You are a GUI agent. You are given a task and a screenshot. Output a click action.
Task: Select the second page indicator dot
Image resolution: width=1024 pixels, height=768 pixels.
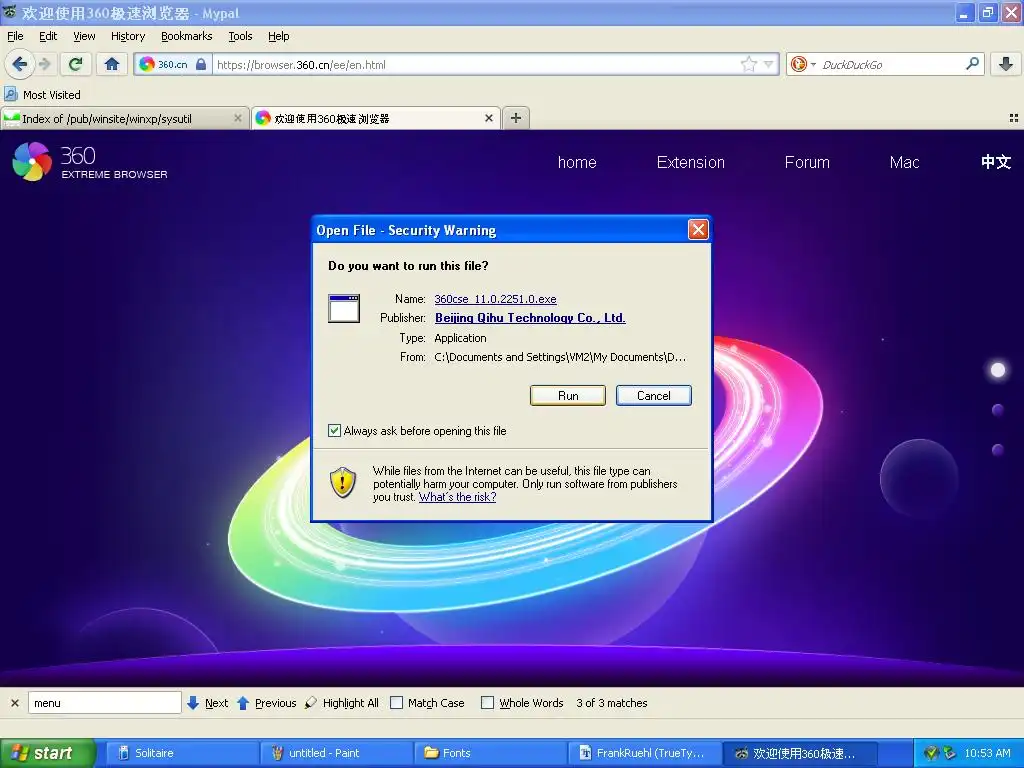(998, 410)
